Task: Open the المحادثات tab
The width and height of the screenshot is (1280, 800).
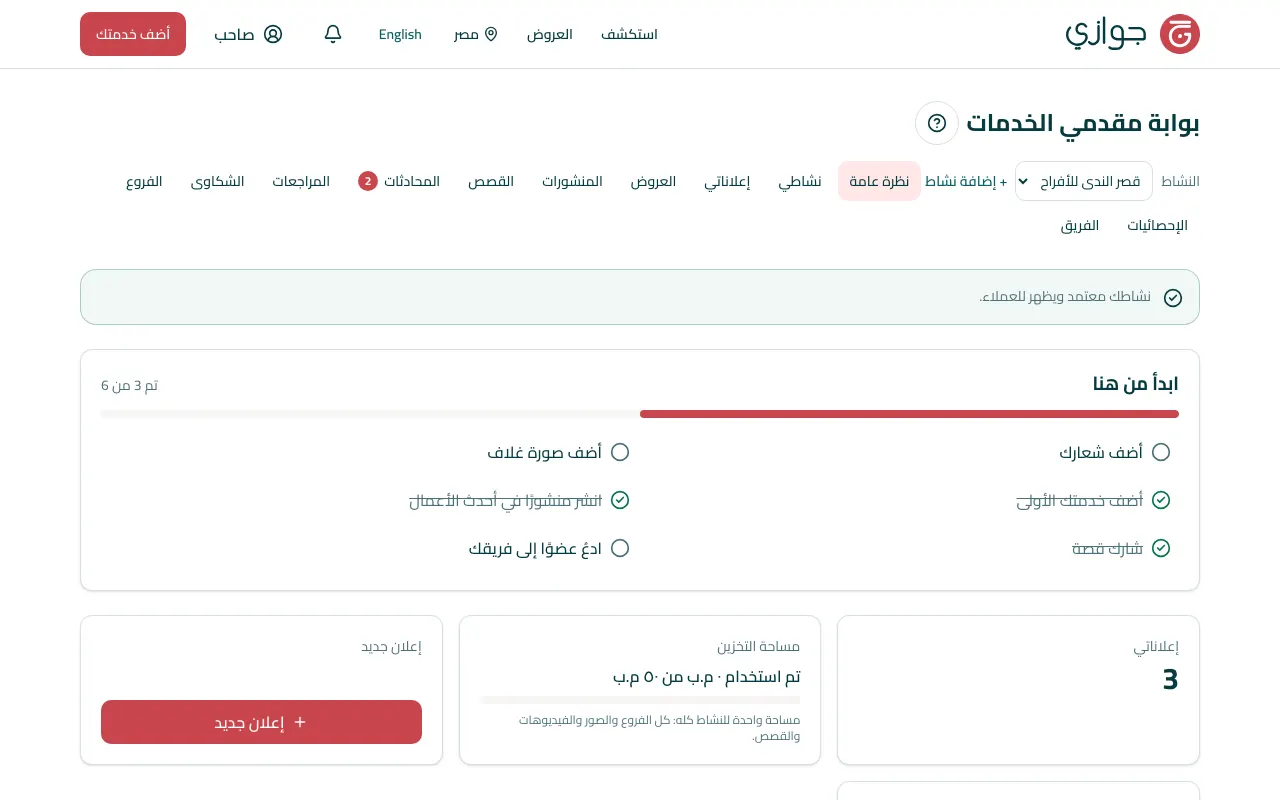Action: click(399, 181)
